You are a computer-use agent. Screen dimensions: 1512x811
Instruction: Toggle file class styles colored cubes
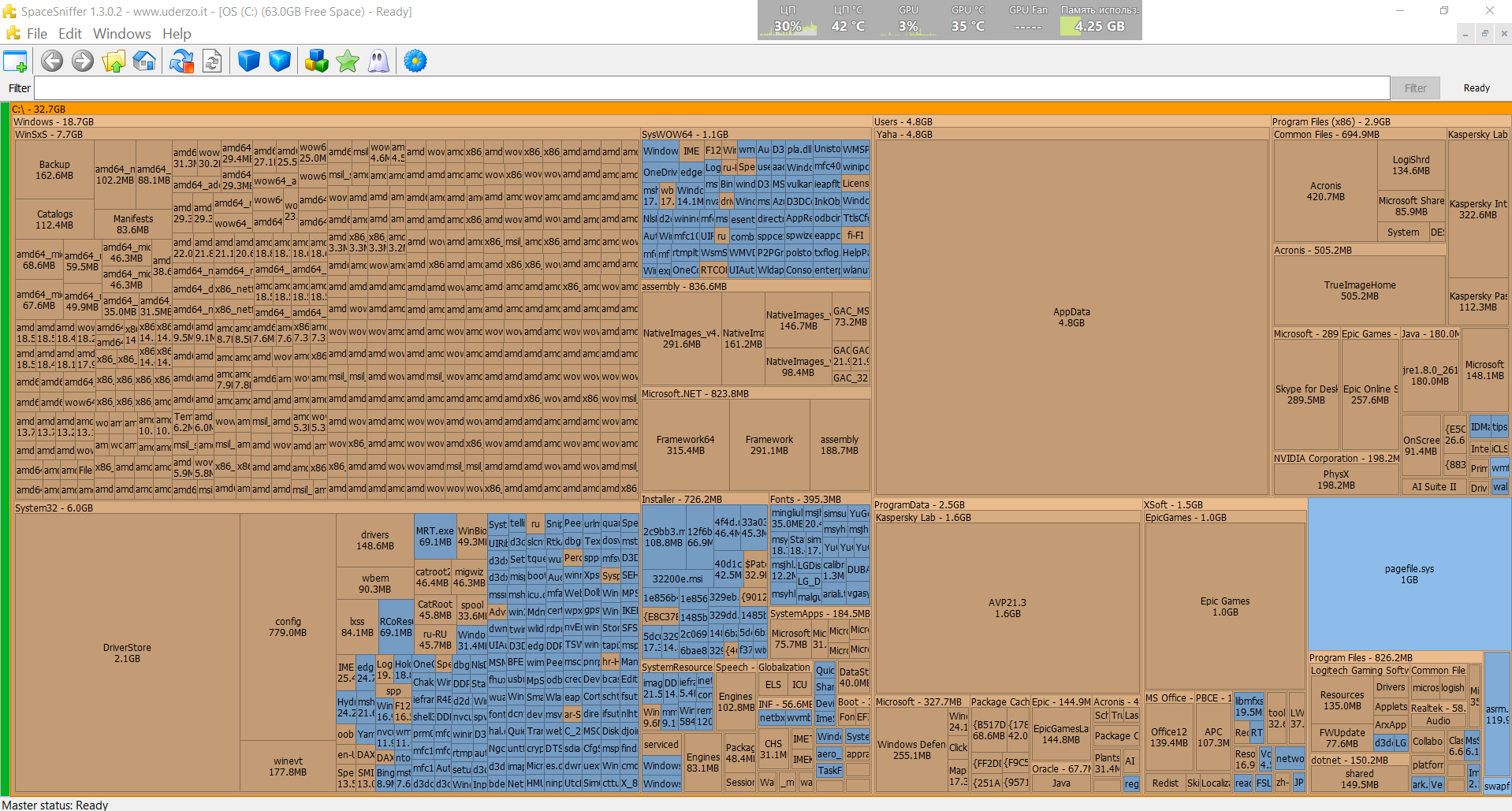click(317, 61)
